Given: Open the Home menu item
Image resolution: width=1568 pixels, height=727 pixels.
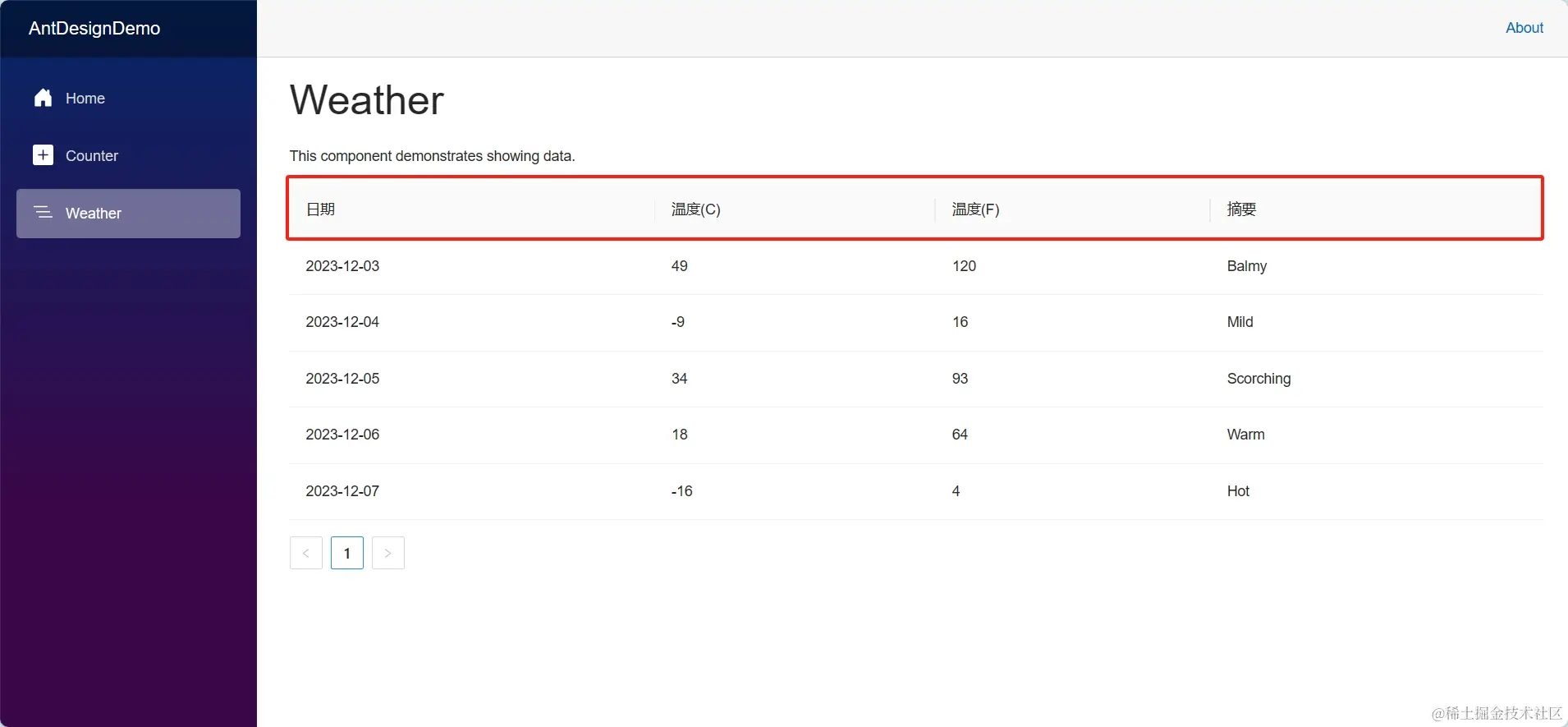Looking at the screenshot, I should 128,99.
